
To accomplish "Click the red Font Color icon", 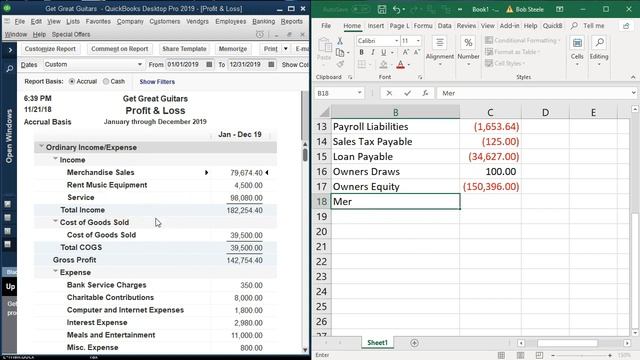I will [400, 64].
